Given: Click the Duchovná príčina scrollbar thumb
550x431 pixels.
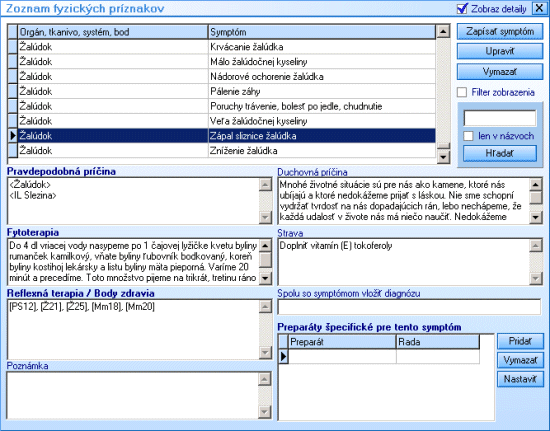Looking at the screenshot, I should [536, 198].
